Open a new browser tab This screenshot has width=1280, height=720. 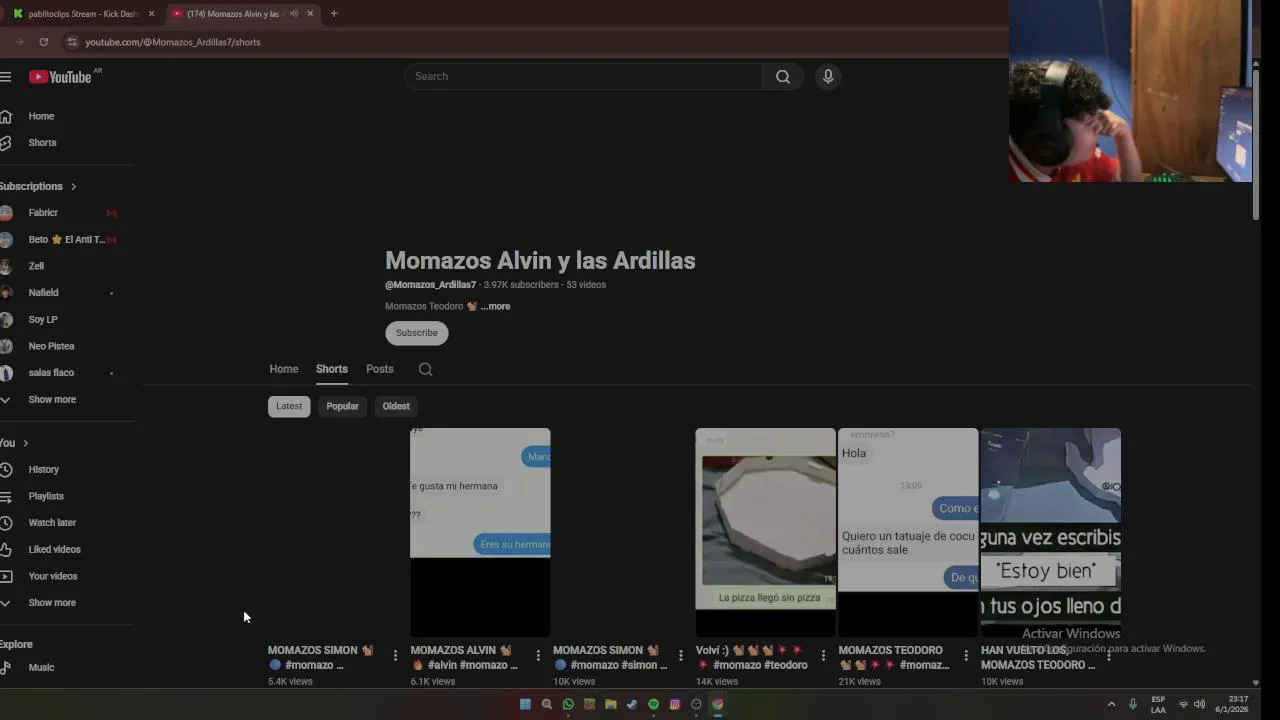tap(334, 14)
